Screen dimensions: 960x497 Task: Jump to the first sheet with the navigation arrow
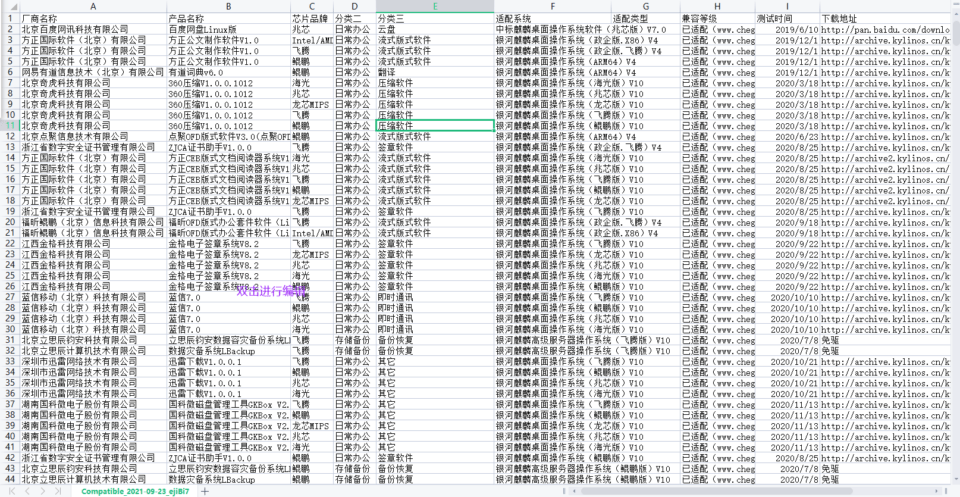(x=12, y=491)
